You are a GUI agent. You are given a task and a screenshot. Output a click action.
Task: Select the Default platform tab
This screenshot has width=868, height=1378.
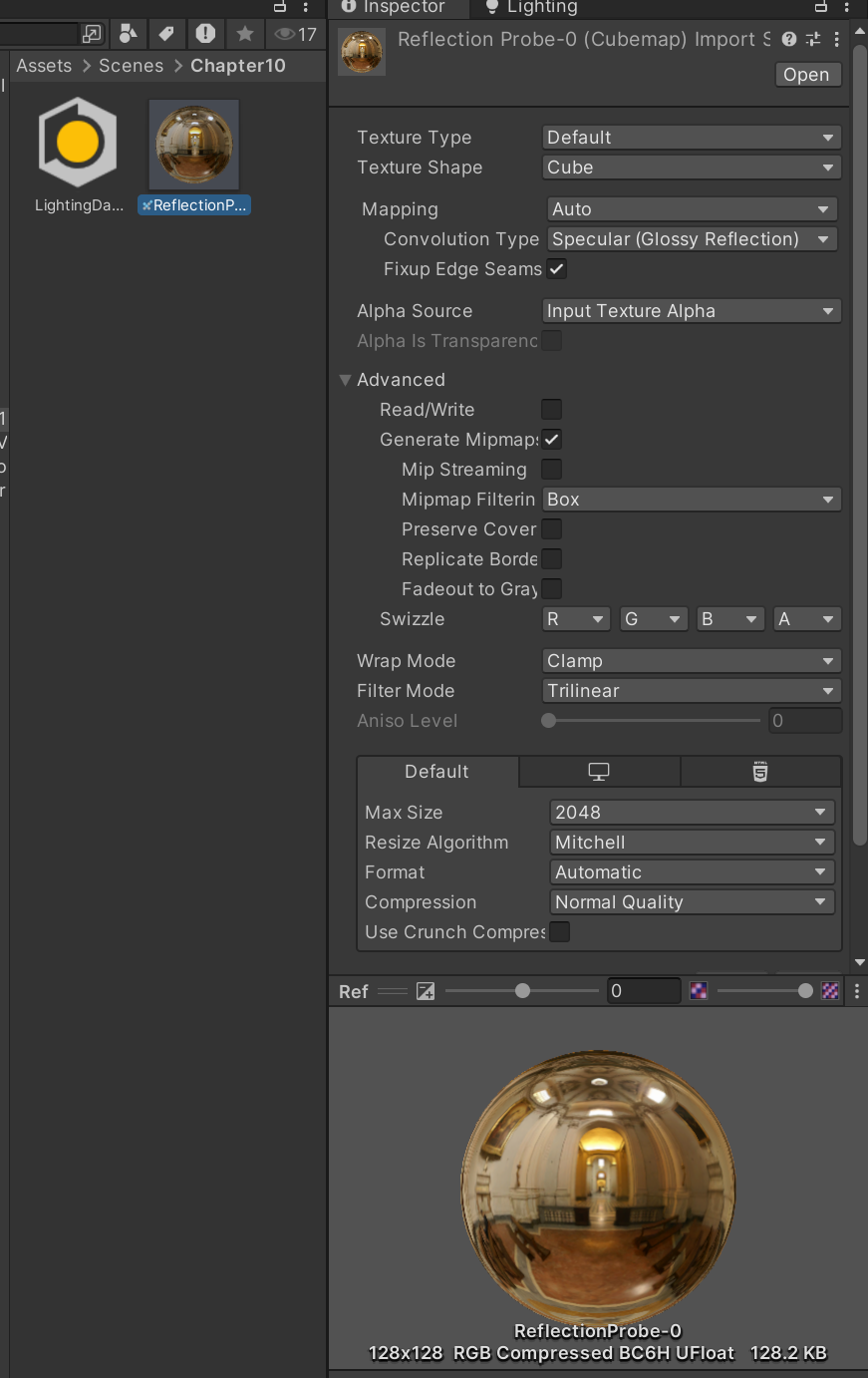[x=437, y=772]
